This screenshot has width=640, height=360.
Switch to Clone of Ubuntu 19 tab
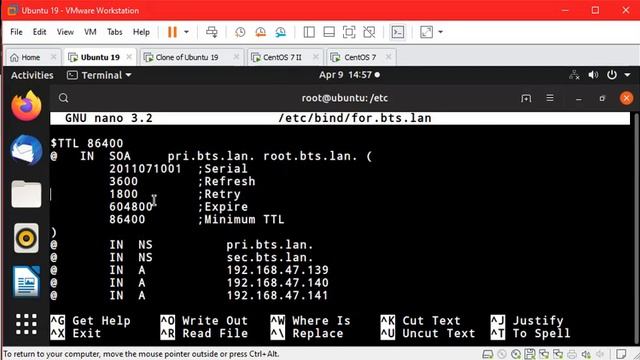[x=187, y=58]
